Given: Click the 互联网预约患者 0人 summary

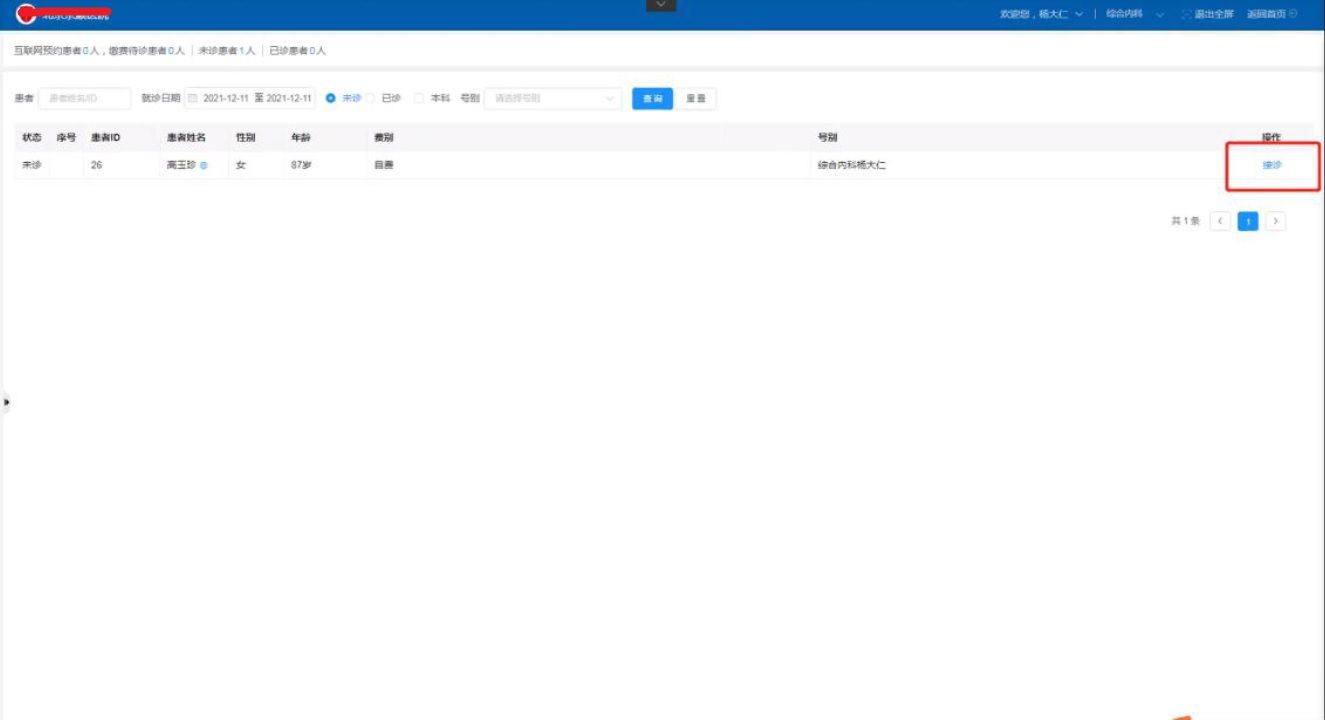Looking at the screenshot, I should (57, 50).
